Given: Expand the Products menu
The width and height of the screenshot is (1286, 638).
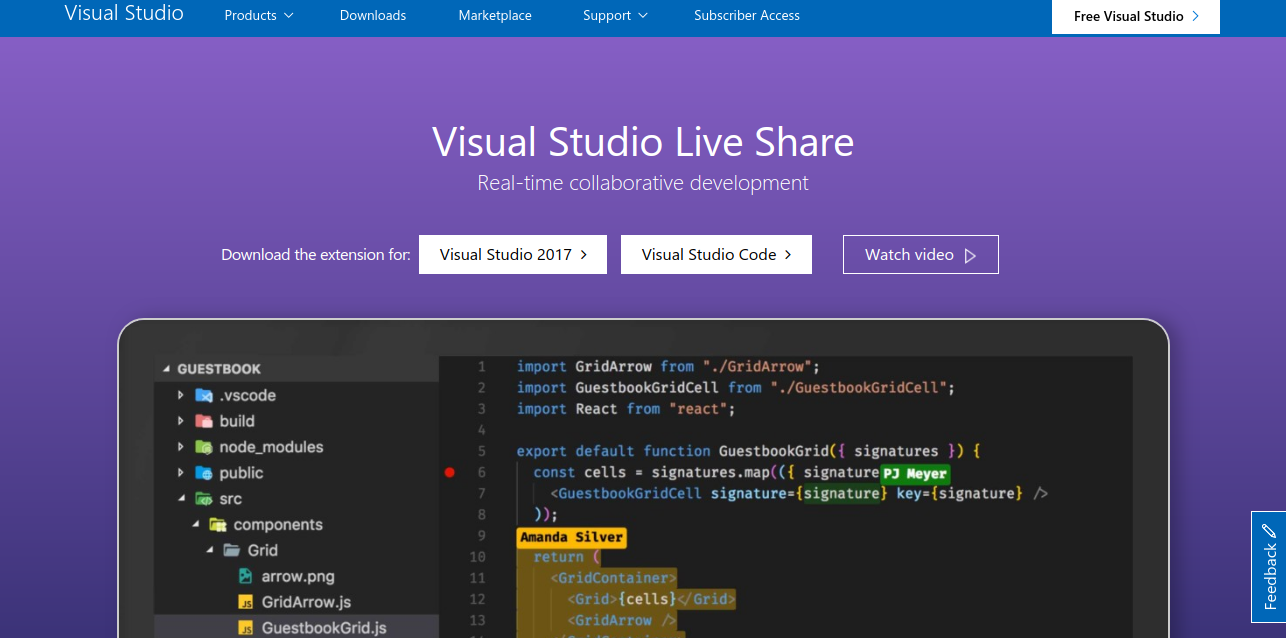Looking at the screenshot, I should coord(259,15).
